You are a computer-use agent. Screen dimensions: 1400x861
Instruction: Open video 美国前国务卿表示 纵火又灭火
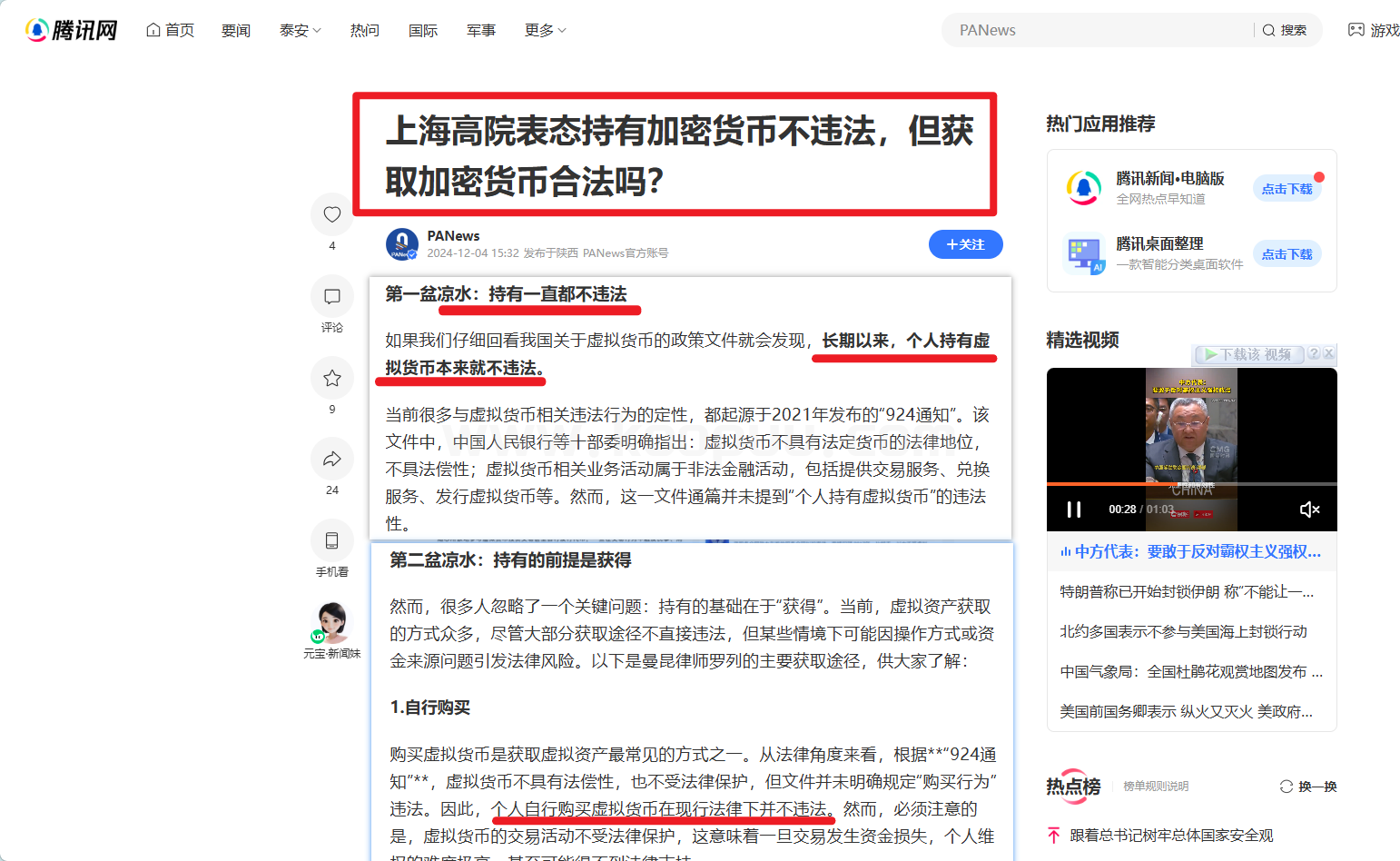point(1187,711)
